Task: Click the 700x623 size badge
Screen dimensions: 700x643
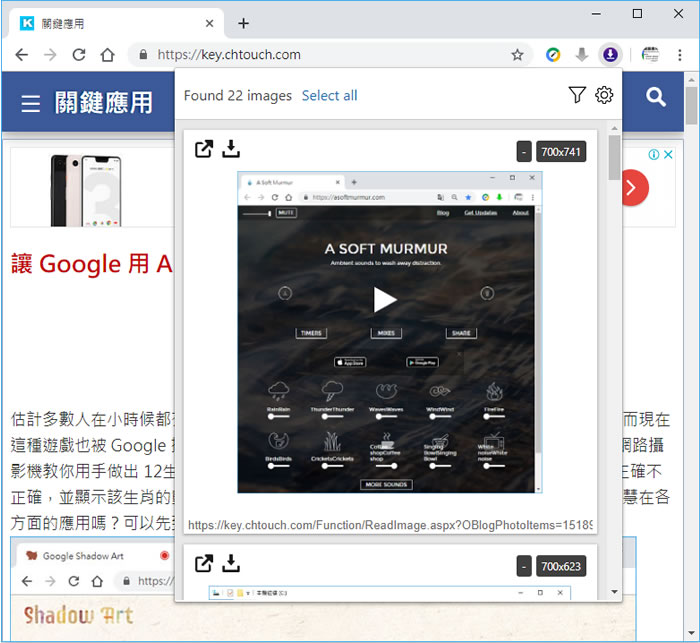Action: click(x=561, y=566)
